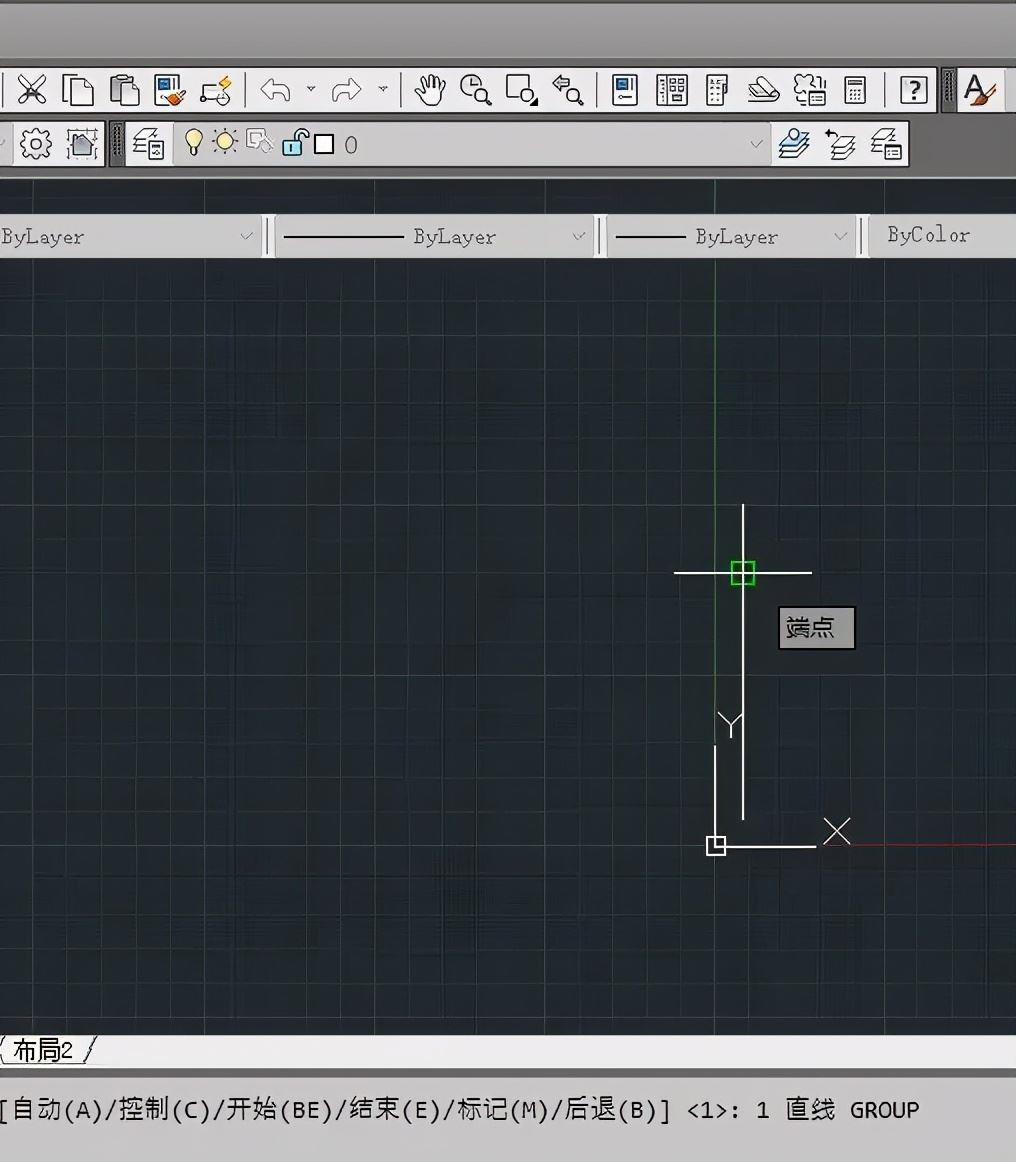
Task: Open the Undo history dropdown arrow
Action: [311, 89]
